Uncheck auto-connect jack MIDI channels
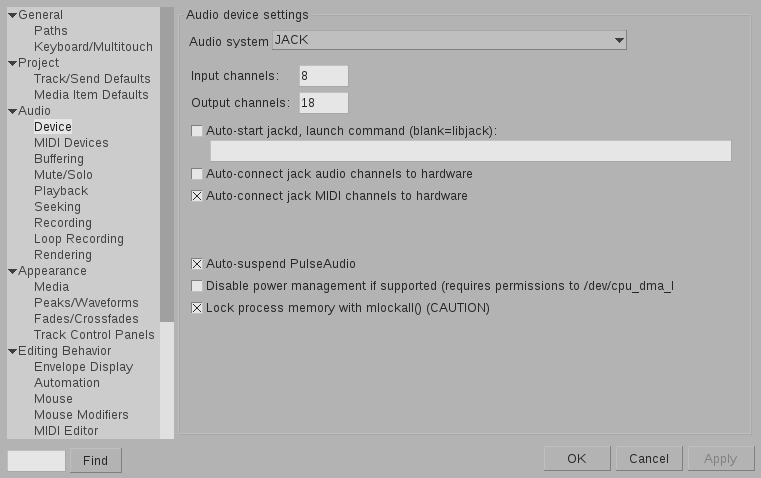 pos(197,196)
